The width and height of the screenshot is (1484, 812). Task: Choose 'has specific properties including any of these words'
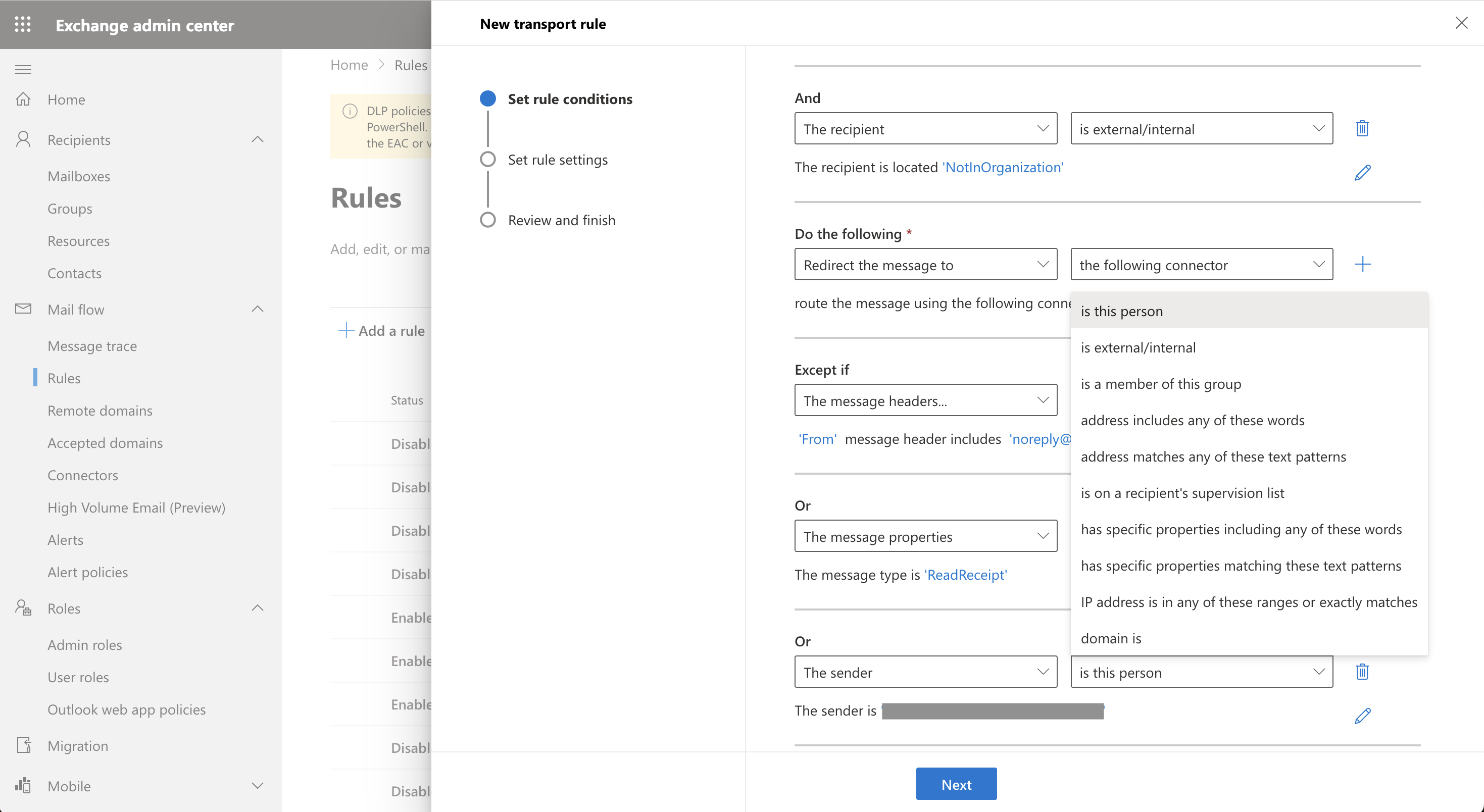(1249, 529)
